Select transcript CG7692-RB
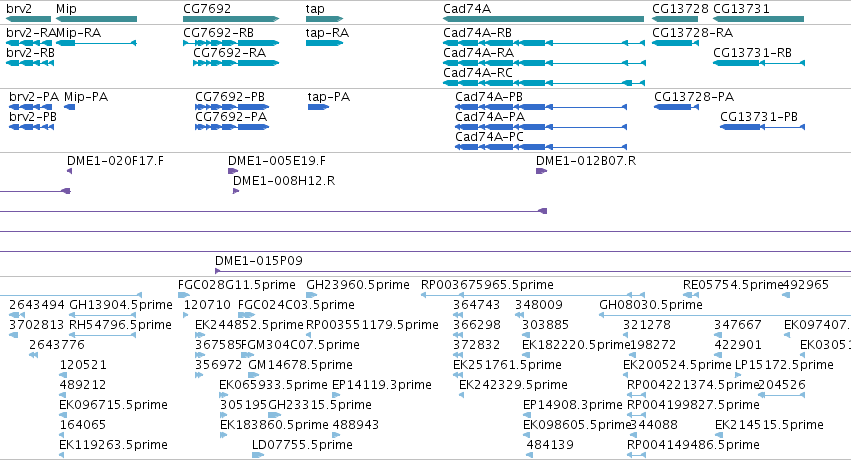Viewport: 851px width, 460px height. [x=231, y=43]
